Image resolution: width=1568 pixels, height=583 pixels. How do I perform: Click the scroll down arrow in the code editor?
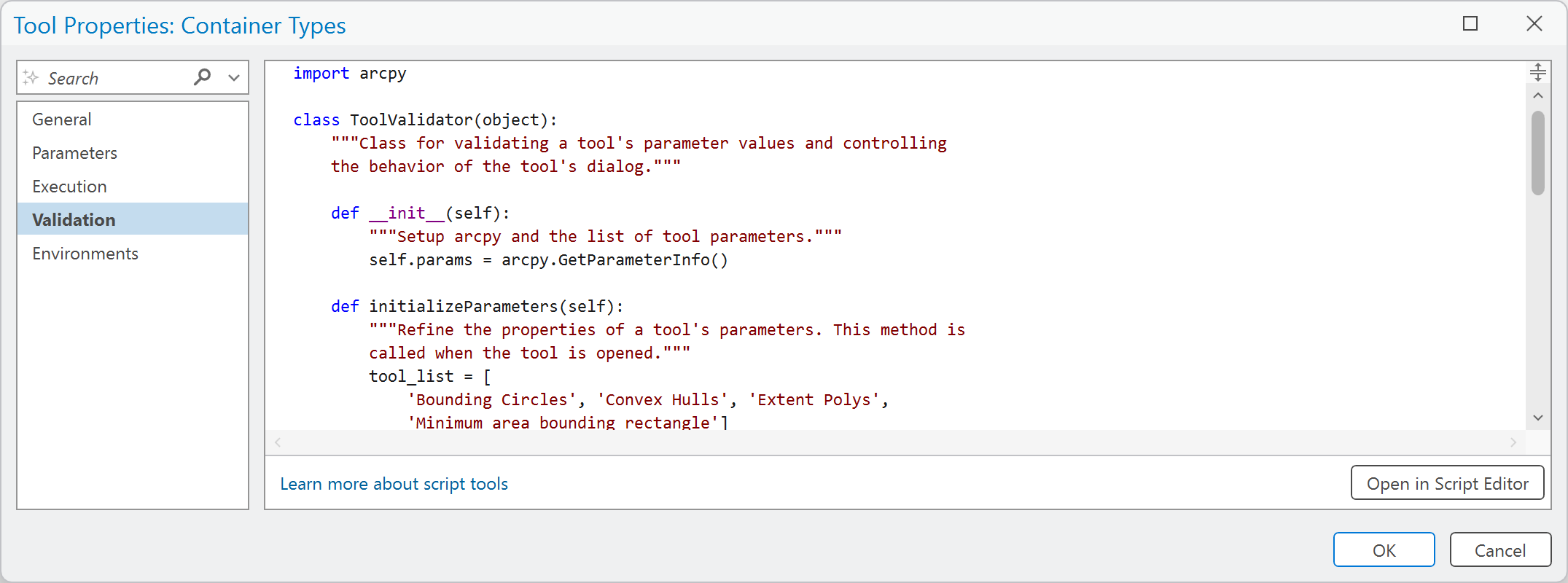point(1537,418)
